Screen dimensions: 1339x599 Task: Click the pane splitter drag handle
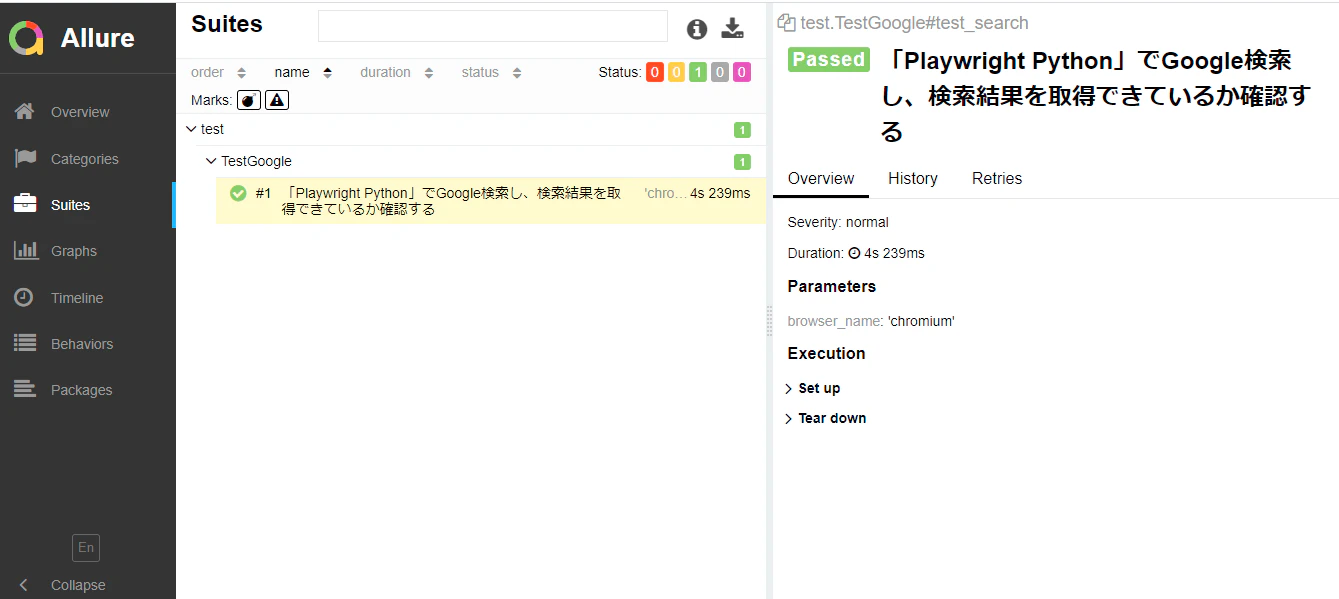pyautogui.click(x=769, y=321)
